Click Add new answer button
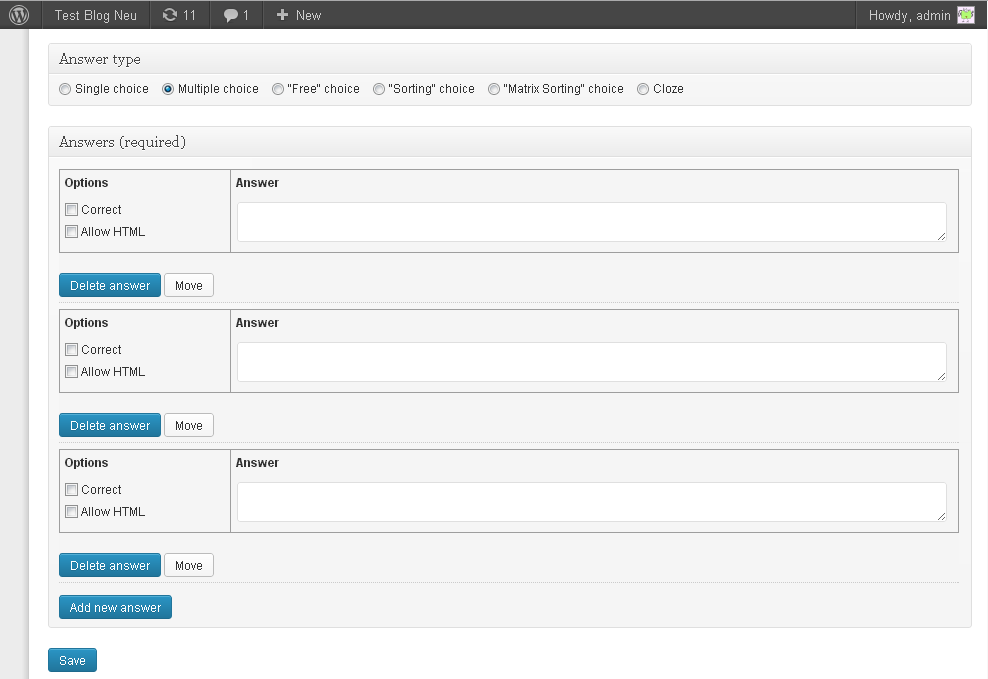 click(115, 608)
